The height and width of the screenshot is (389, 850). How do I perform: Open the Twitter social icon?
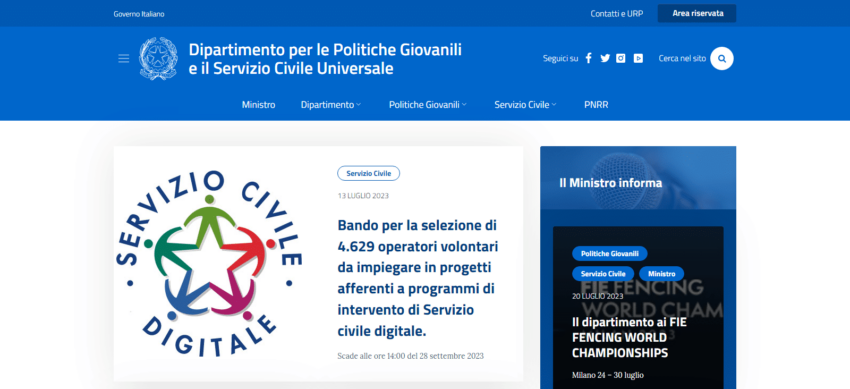click(x=605, y=59)
